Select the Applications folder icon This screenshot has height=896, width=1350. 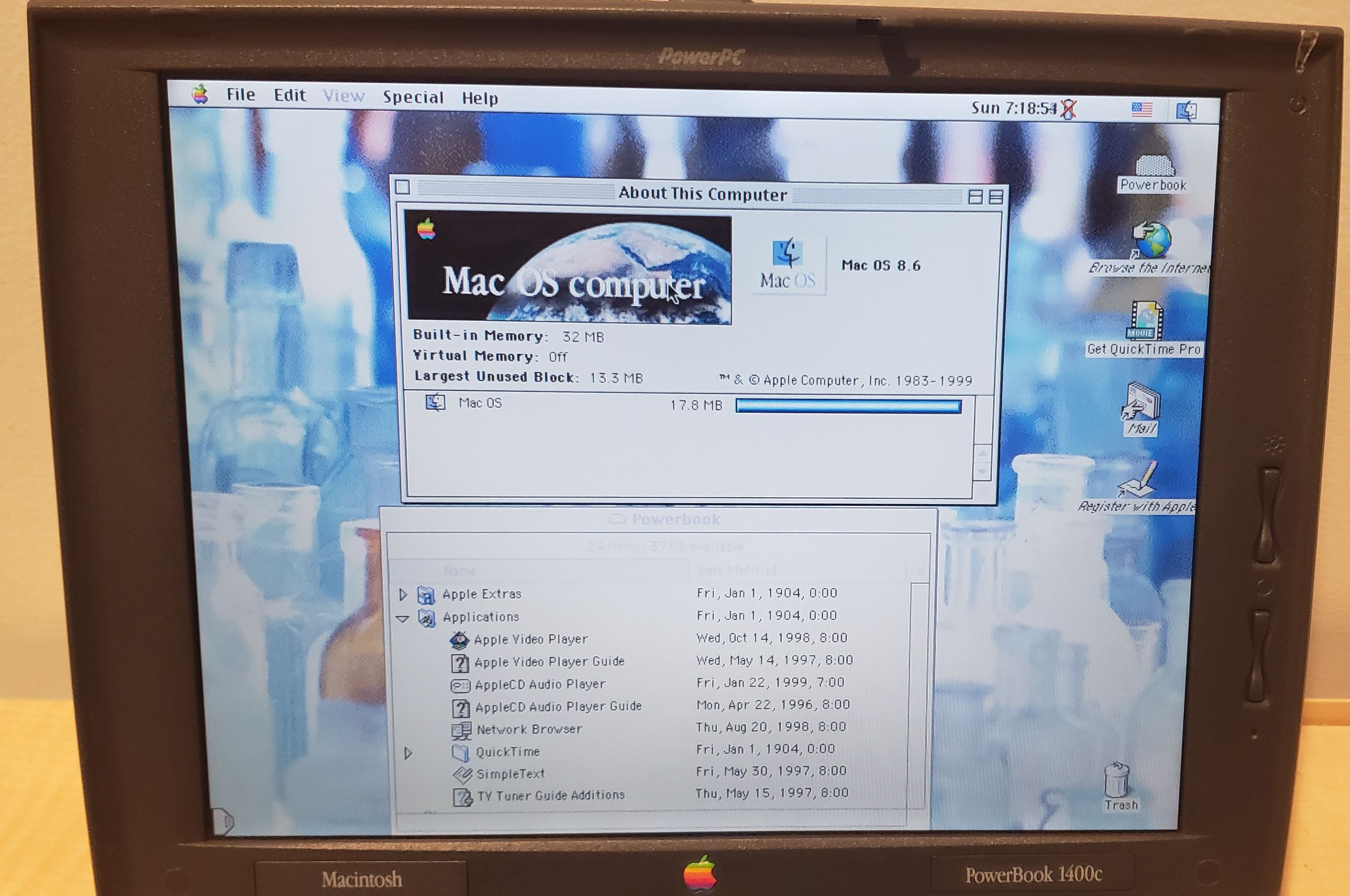426,618
